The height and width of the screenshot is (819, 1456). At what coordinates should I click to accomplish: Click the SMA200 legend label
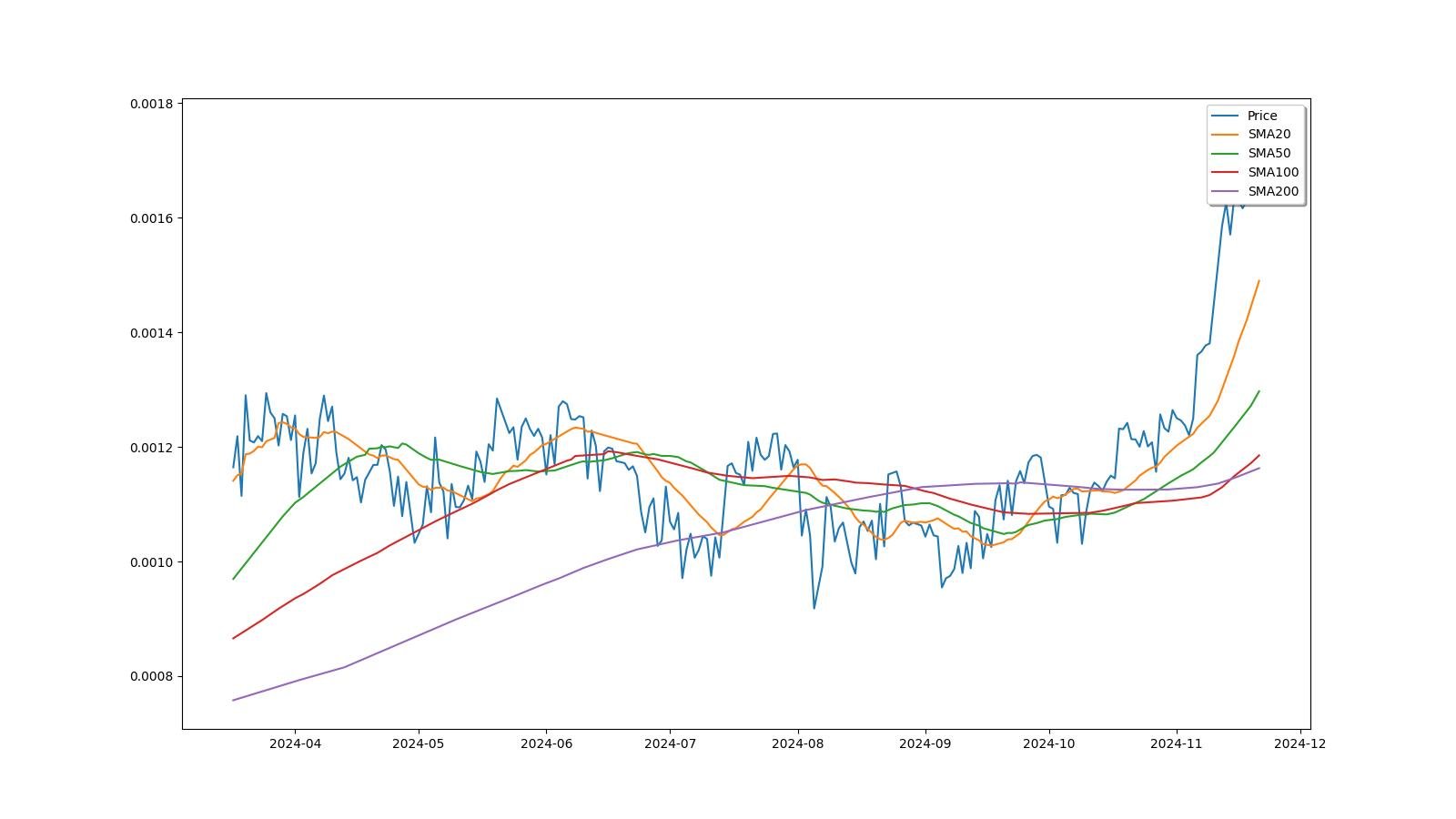[1273, 192]
